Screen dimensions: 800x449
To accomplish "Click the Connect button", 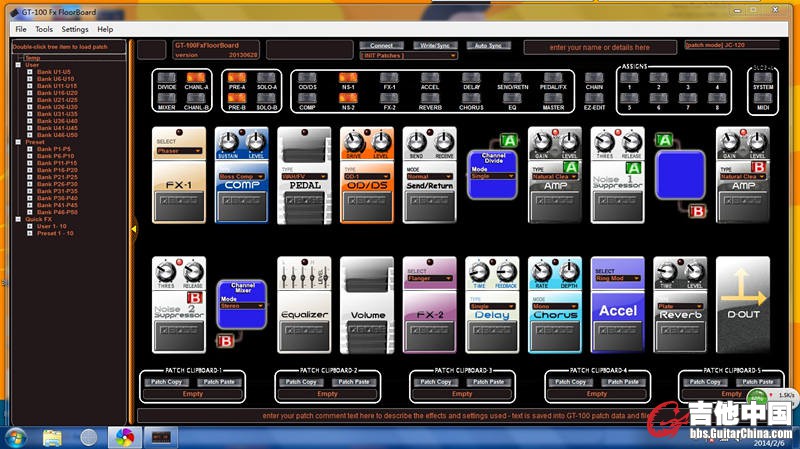I will [382, 45].
